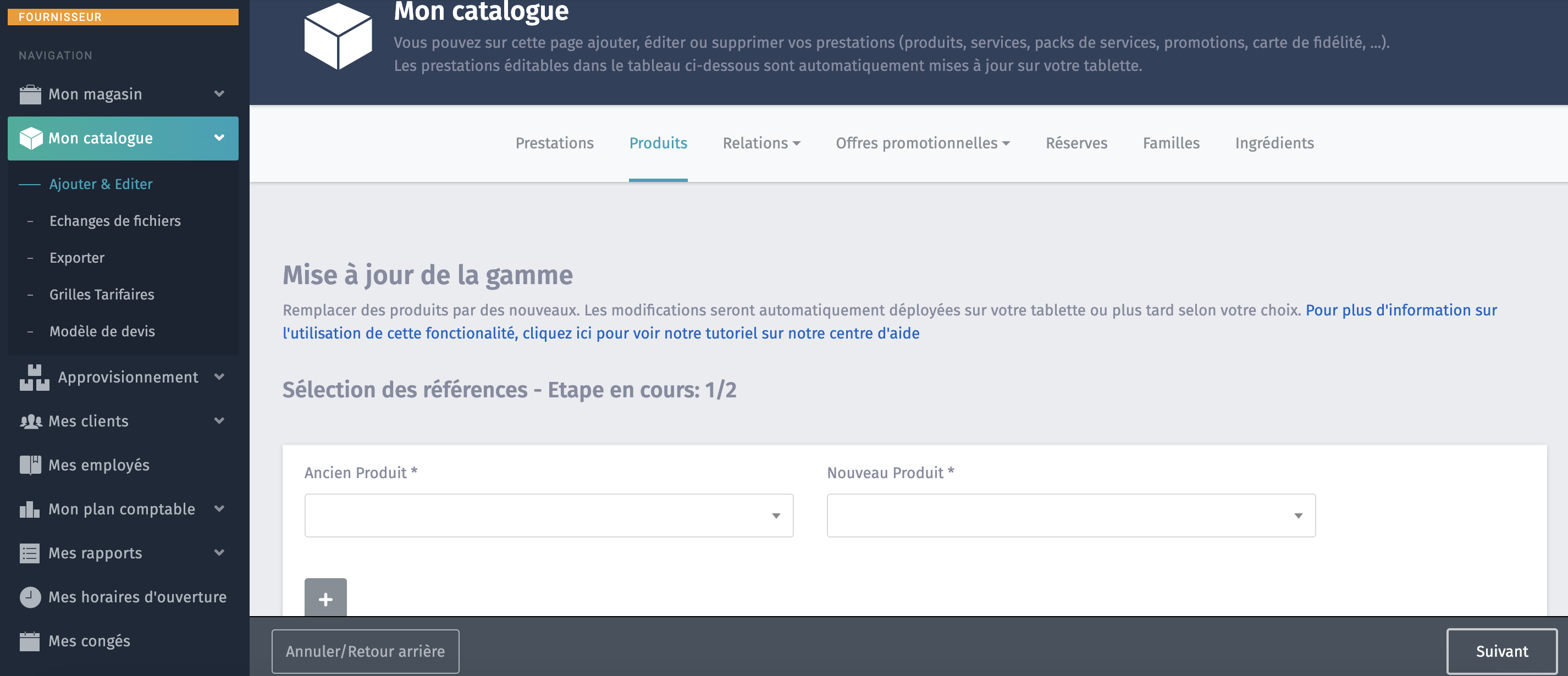Expand Offres promotionnelles tab menu
The image size is (1568, 676).
(922, 143)
